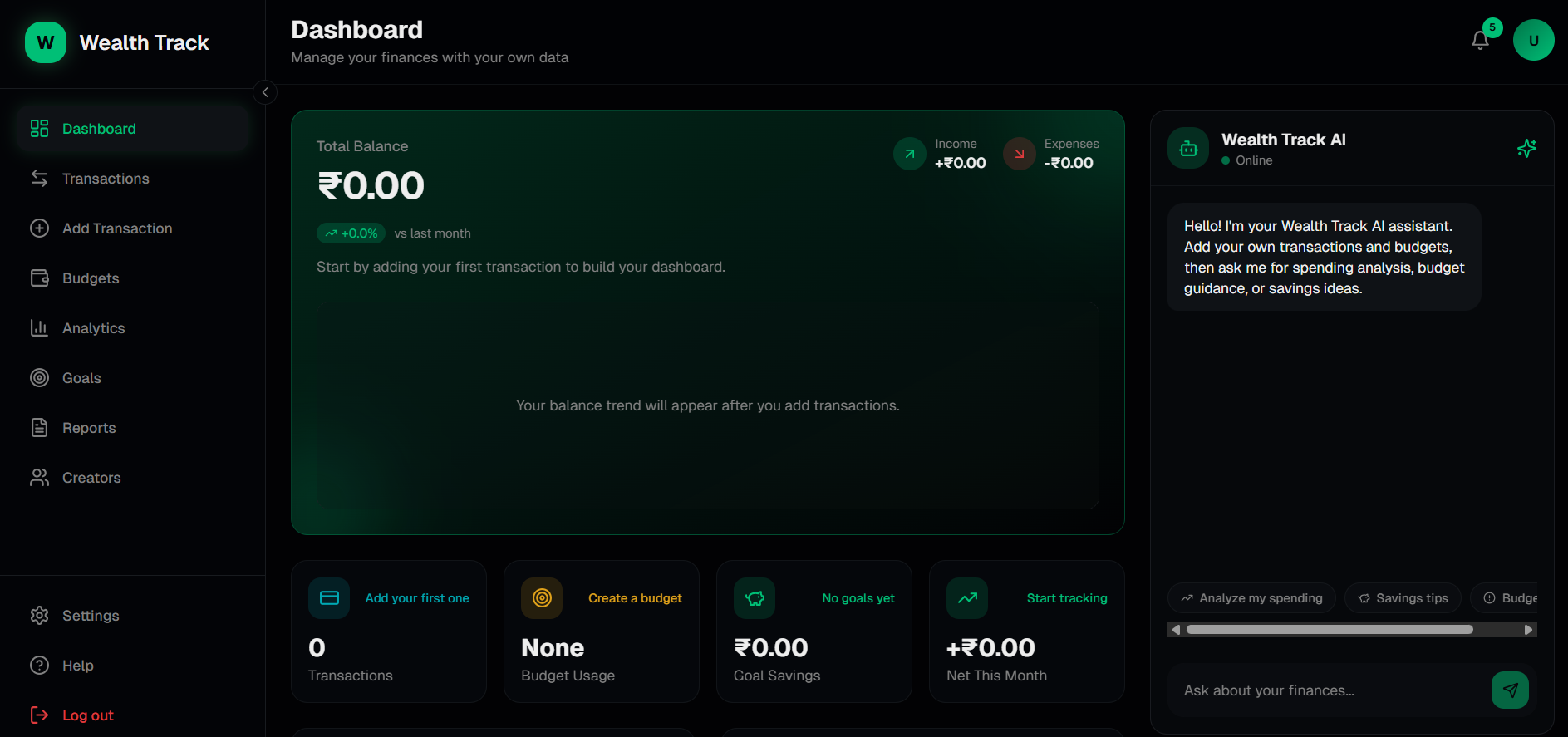1568x737 pixels.
Task: Click the Start tracking link
Action: click(1067, 597)
